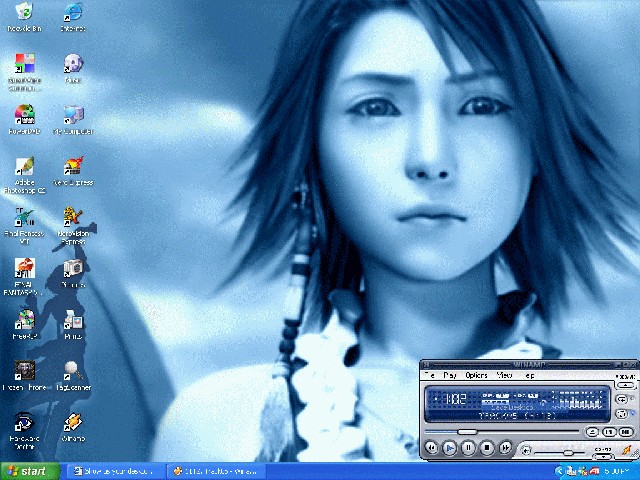The height and width of the screenshot is (480, 640).
Task: Switch to the Winamp taskbar button
Action: (216, 471)
